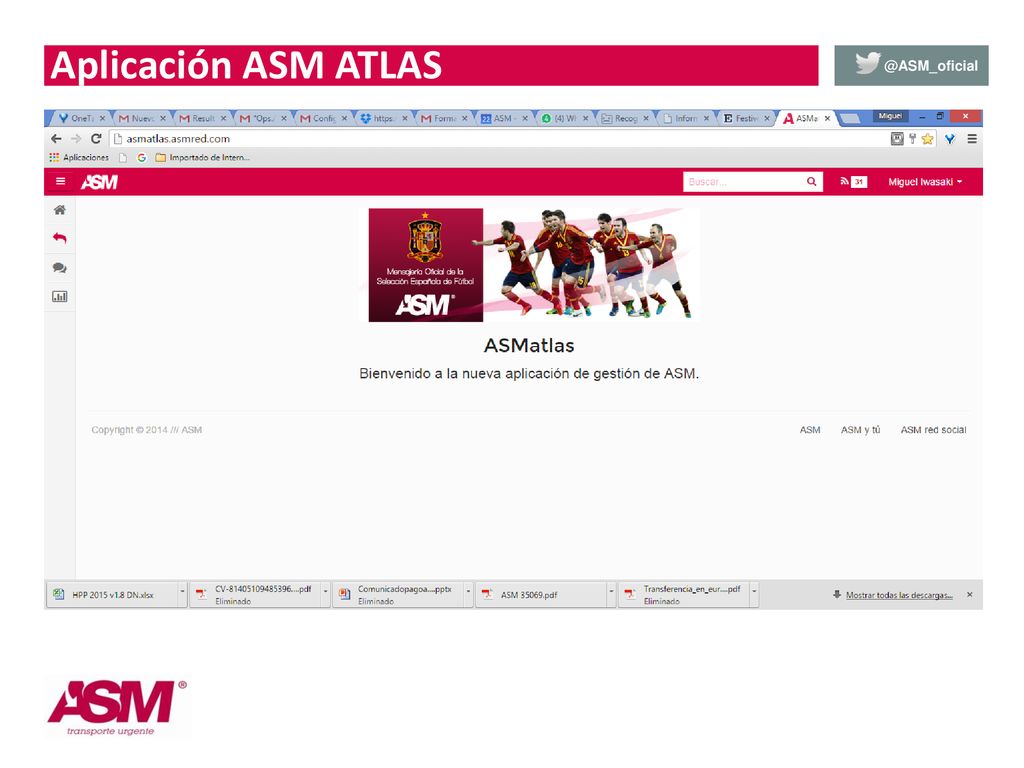Go to Home via sidebar house icon
The image size is (1024, 768).
[x=59, y=210]
